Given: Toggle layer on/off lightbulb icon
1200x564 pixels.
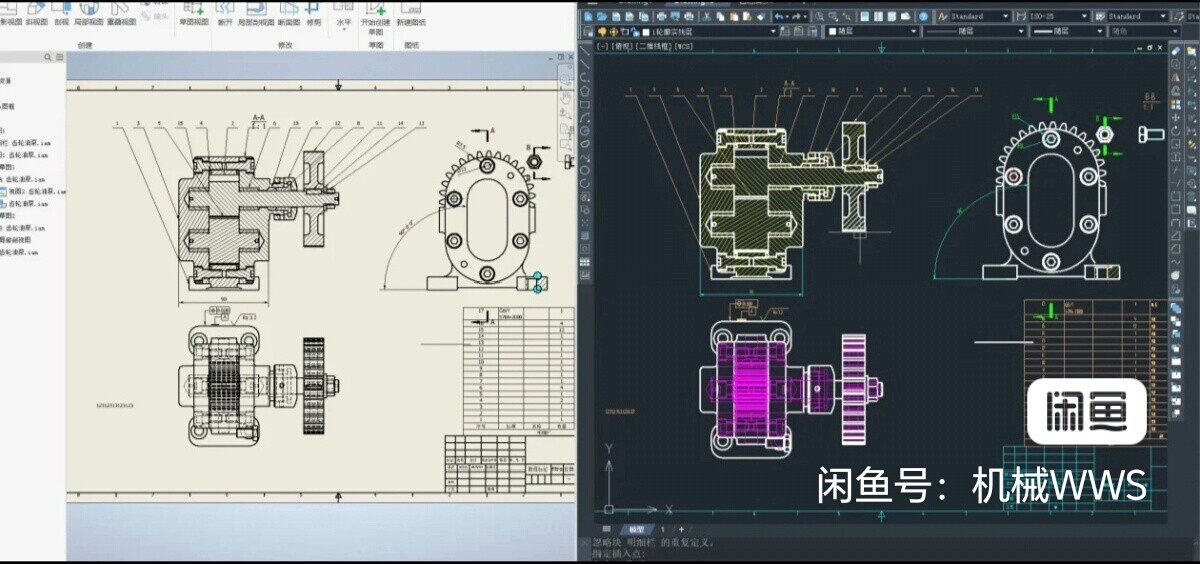Looking at the screenshot, I should (x=602, y=31).
